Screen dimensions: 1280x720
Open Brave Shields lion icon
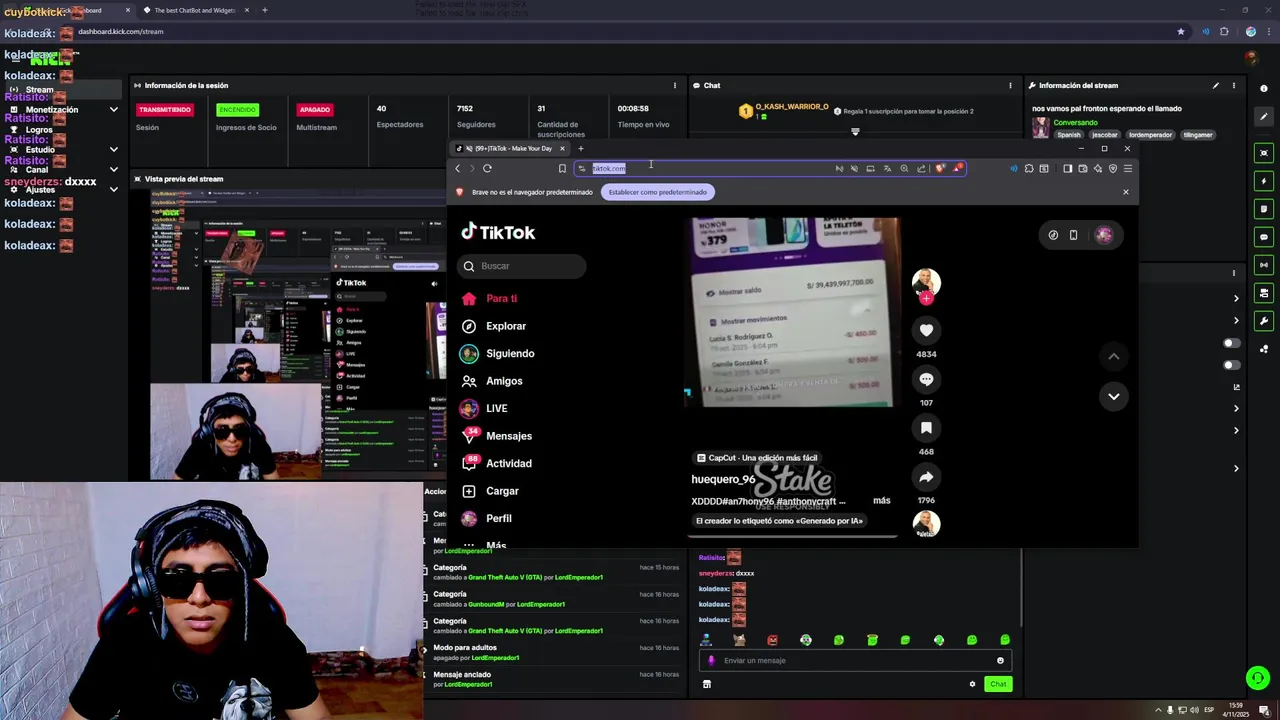coord(940,168)
